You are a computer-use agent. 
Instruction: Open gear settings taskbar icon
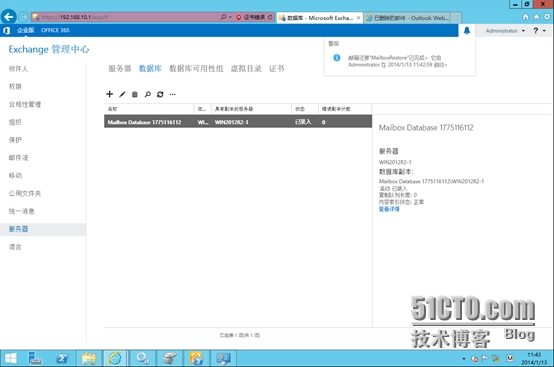click(x=142, y=359)
